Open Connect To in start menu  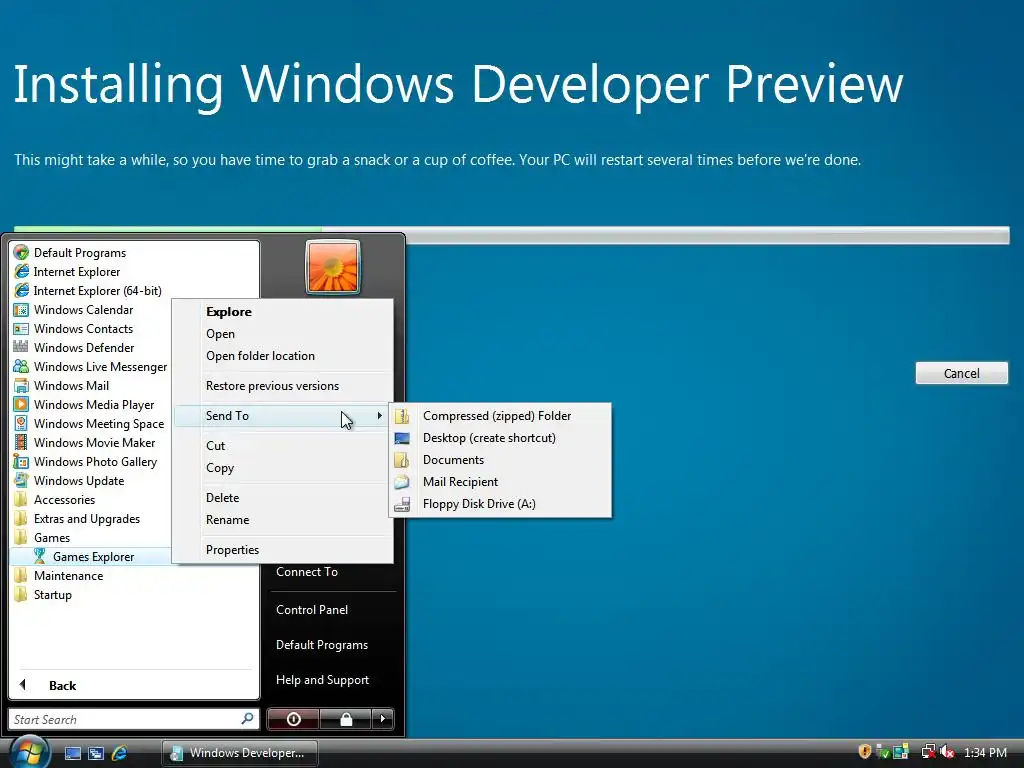tap(307, 571)
